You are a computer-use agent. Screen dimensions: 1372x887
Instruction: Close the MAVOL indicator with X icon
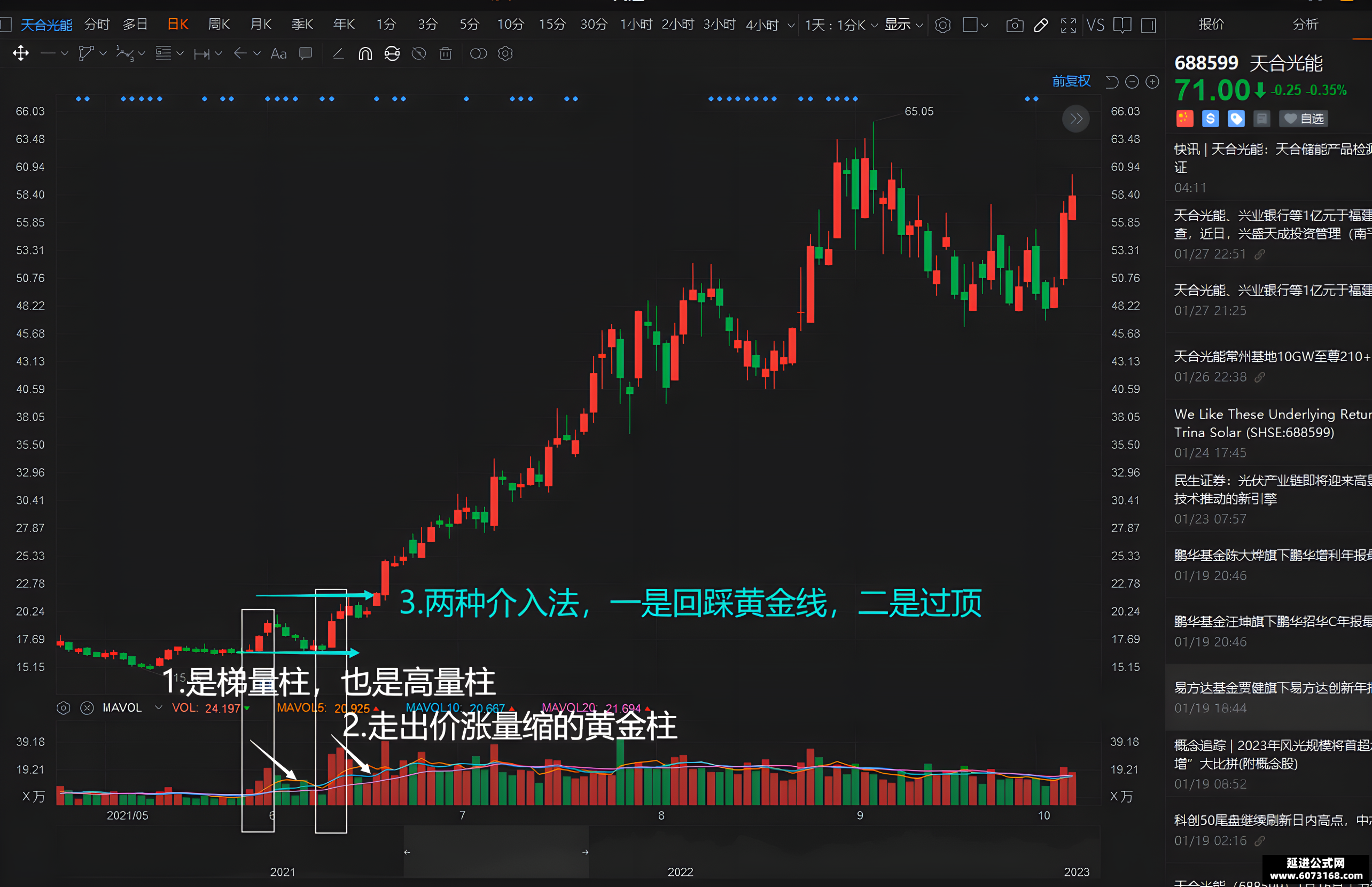(x=87, y=708)
